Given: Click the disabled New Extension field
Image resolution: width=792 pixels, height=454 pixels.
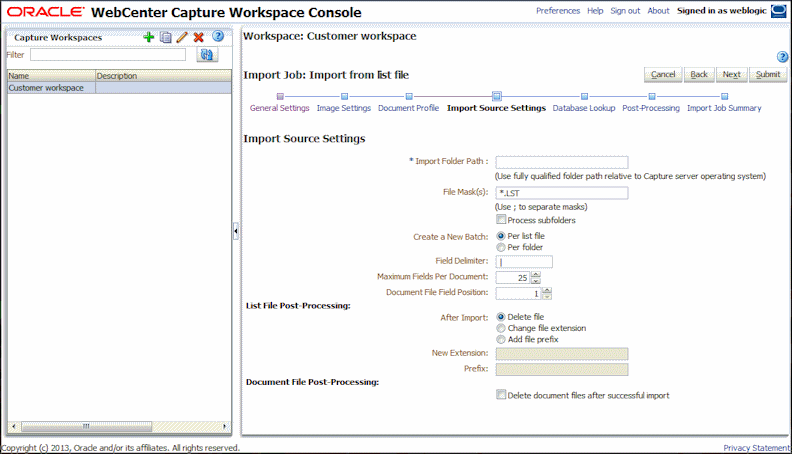Looking at the screenshot, I should pos(562,354).
